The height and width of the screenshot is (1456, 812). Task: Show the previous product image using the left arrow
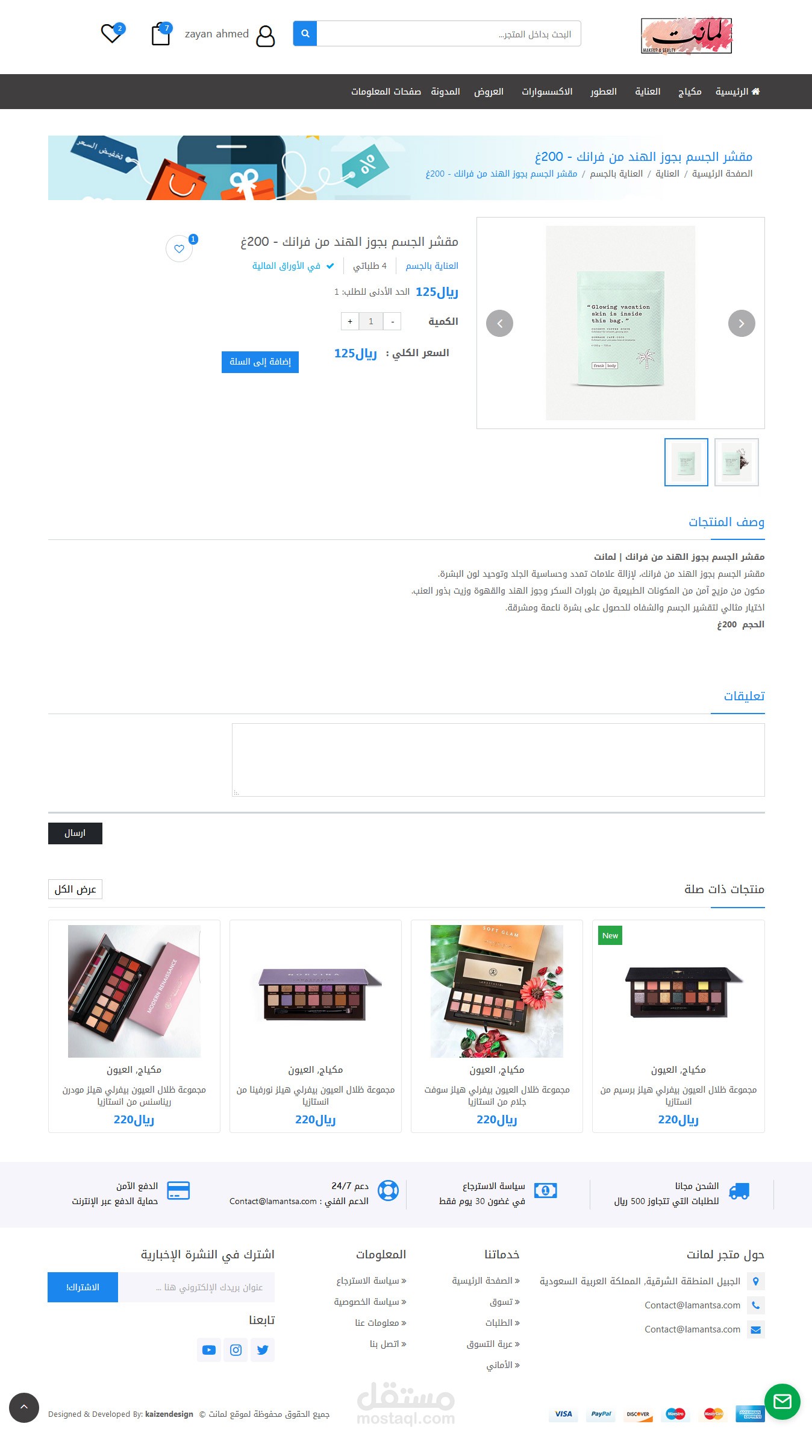click(x=499, y=324)
